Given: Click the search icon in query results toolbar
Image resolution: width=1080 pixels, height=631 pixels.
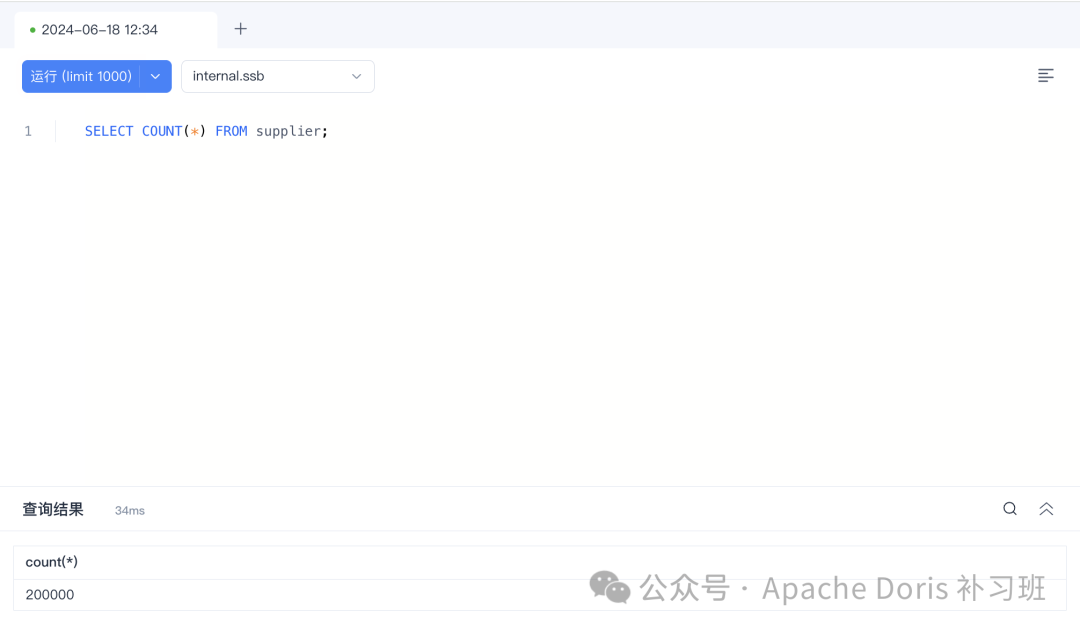Looking at the screenshot, I should point(1009,508).
